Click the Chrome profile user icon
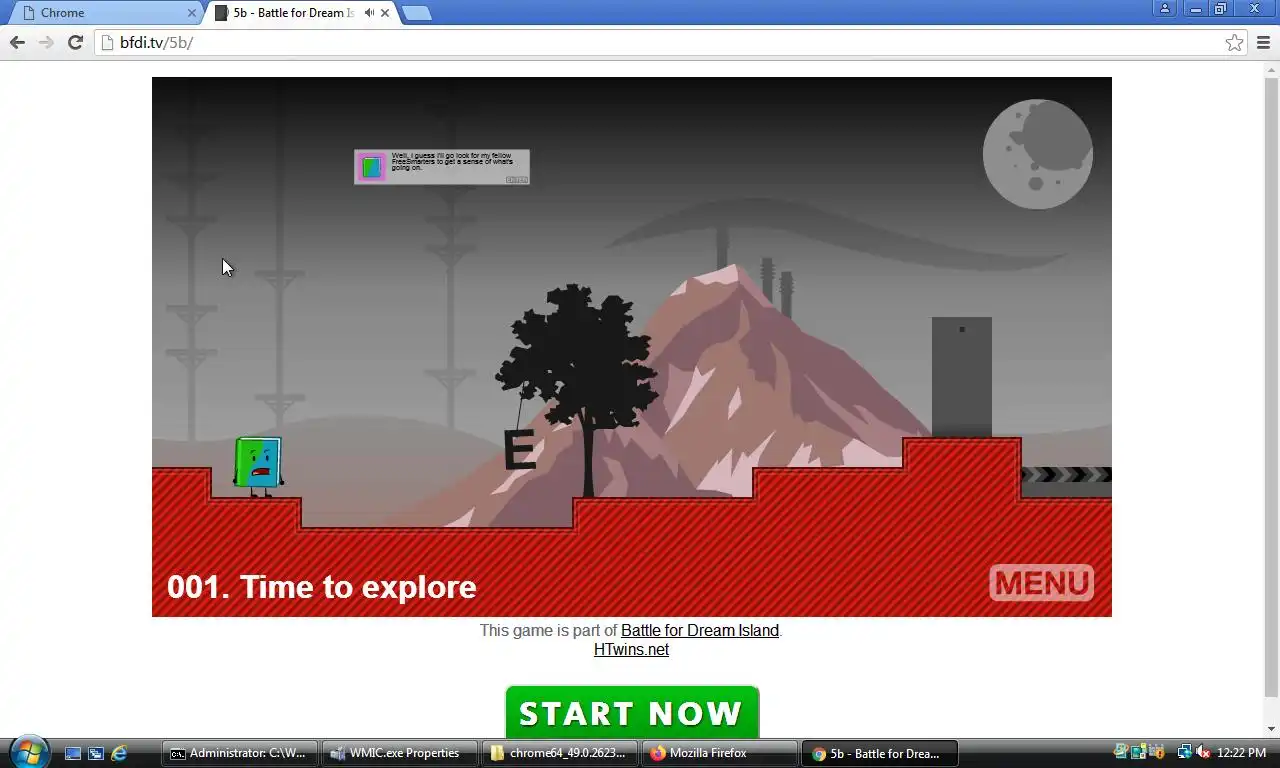The image size is (1280, 768). coord(1165,8)
